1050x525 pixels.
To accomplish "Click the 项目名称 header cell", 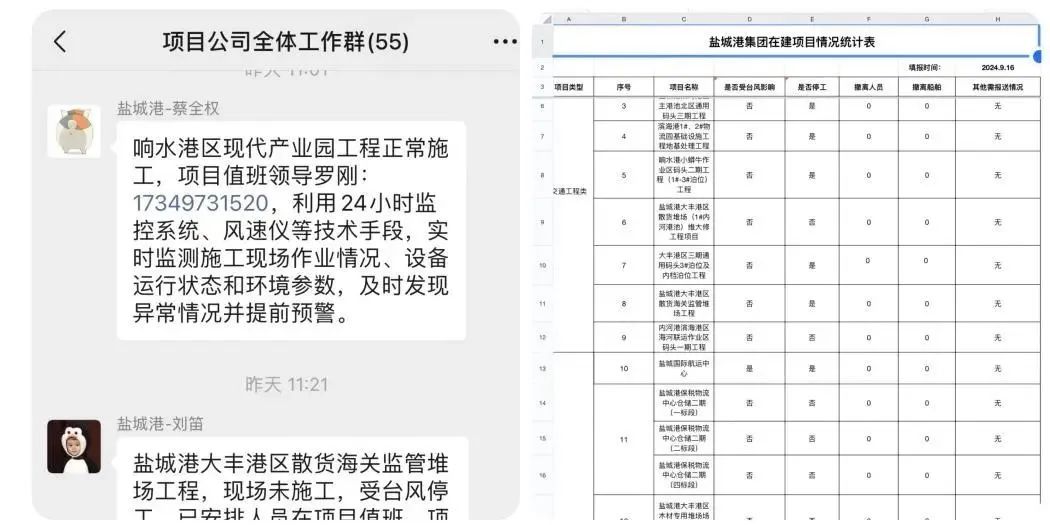I will click(684, 87).
